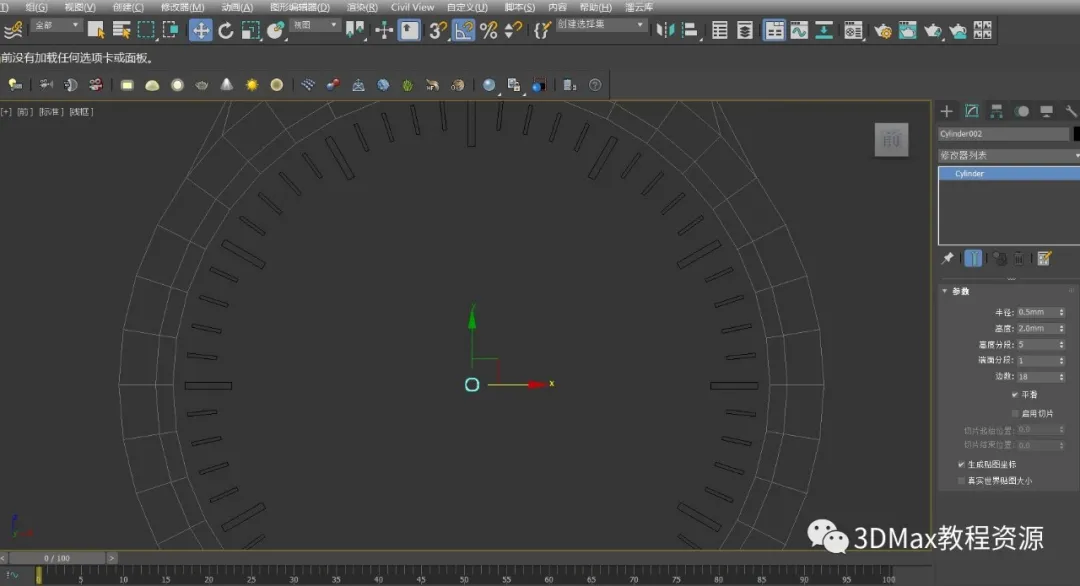
Task: Switch to the Motion command panel tab
Action: pyautogui.click(x=1022, y=111)
